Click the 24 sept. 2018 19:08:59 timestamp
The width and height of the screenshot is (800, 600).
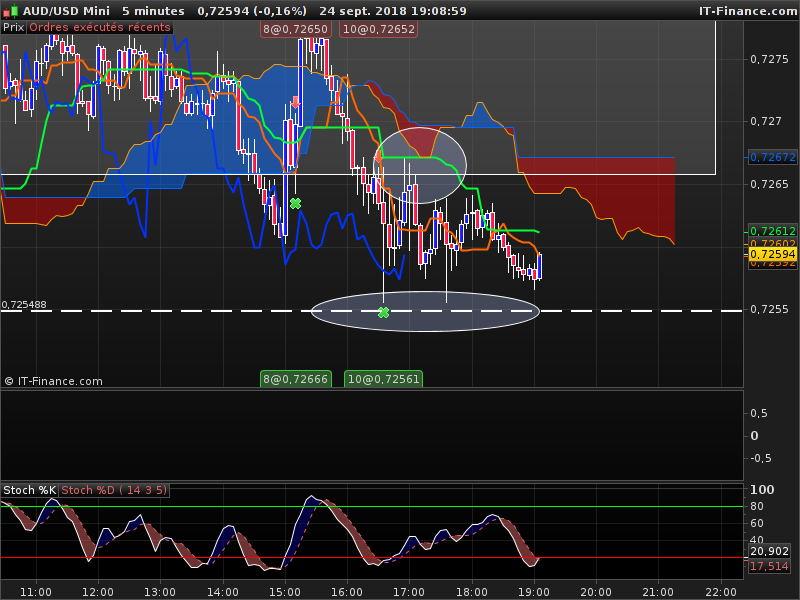[393, 11]
